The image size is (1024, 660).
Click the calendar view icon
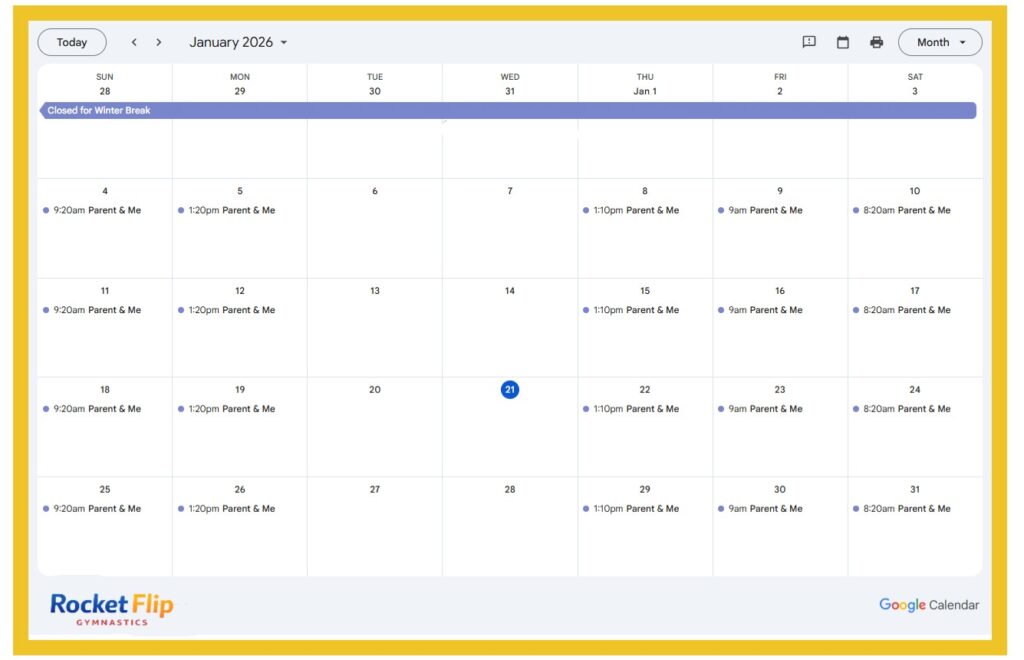[x=843, y=42]
